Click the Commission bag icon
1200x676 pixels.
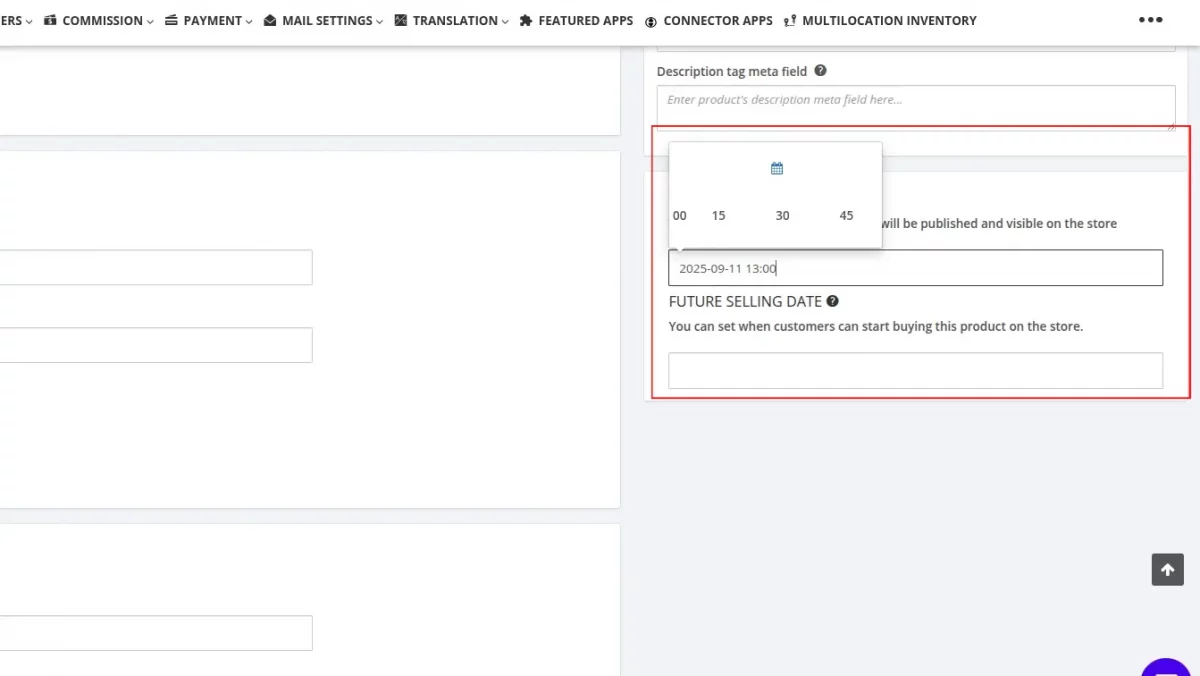[x=51, y=20]
